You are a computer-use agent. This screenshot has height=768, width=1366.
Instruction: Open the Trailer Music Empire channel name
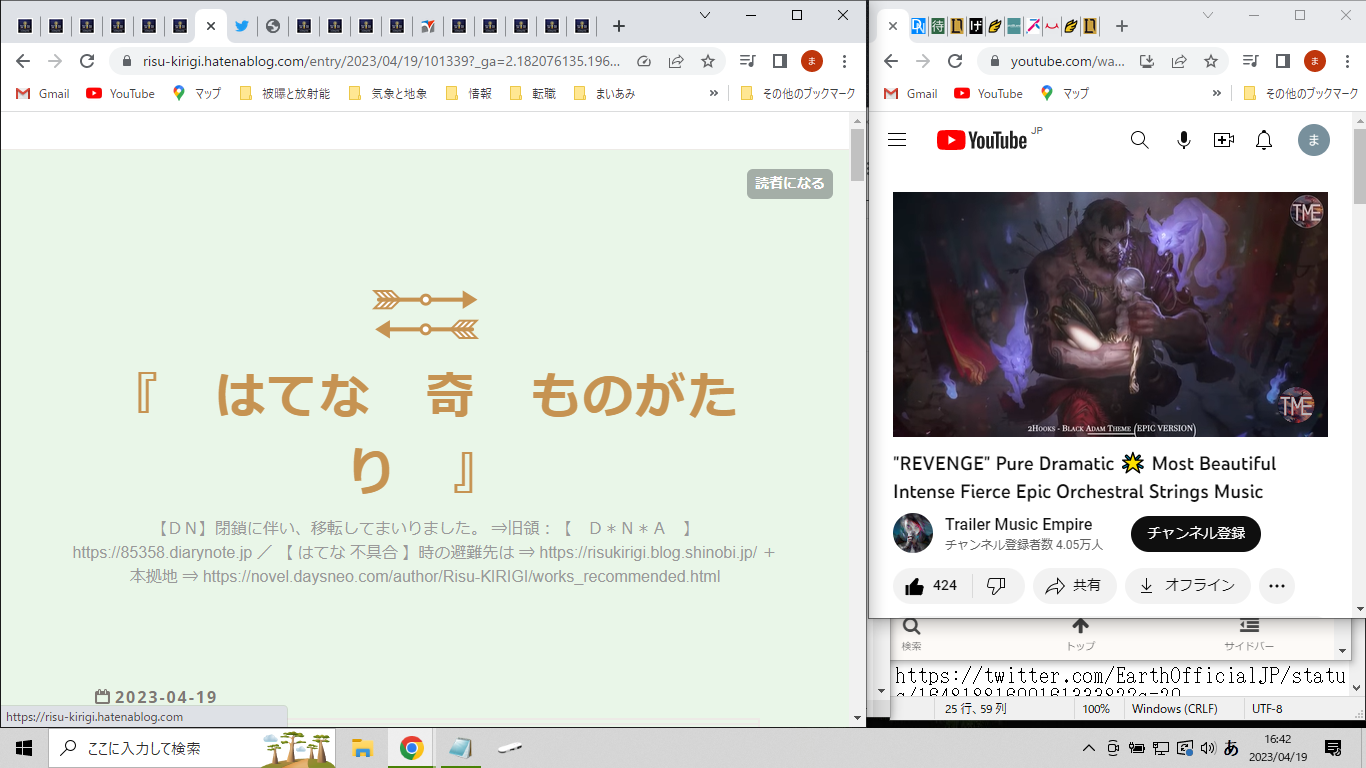pyautogui.click(x=1018, y=524)
